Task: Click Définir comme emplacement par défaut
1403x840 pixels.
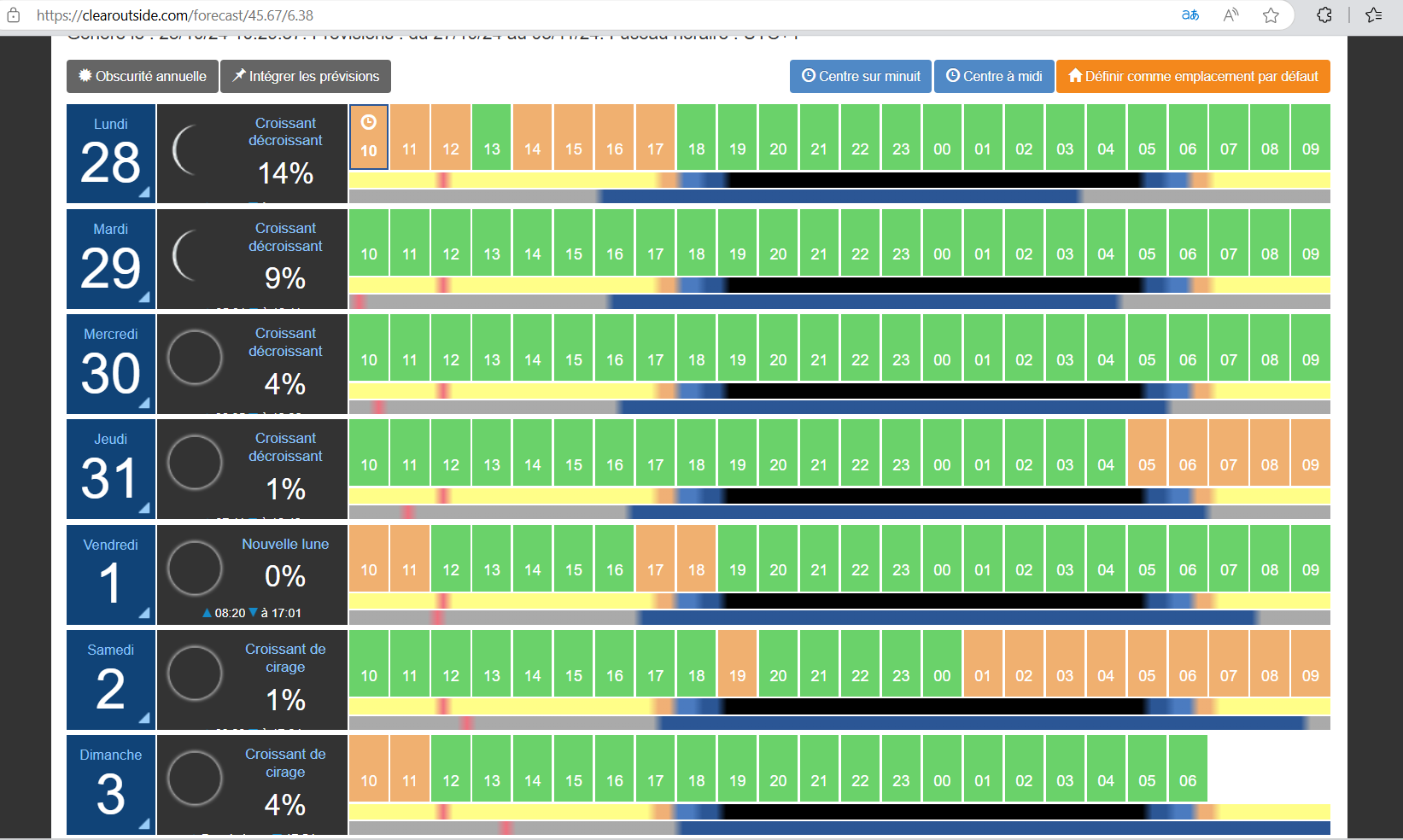Action: [x=1193, y=76]
